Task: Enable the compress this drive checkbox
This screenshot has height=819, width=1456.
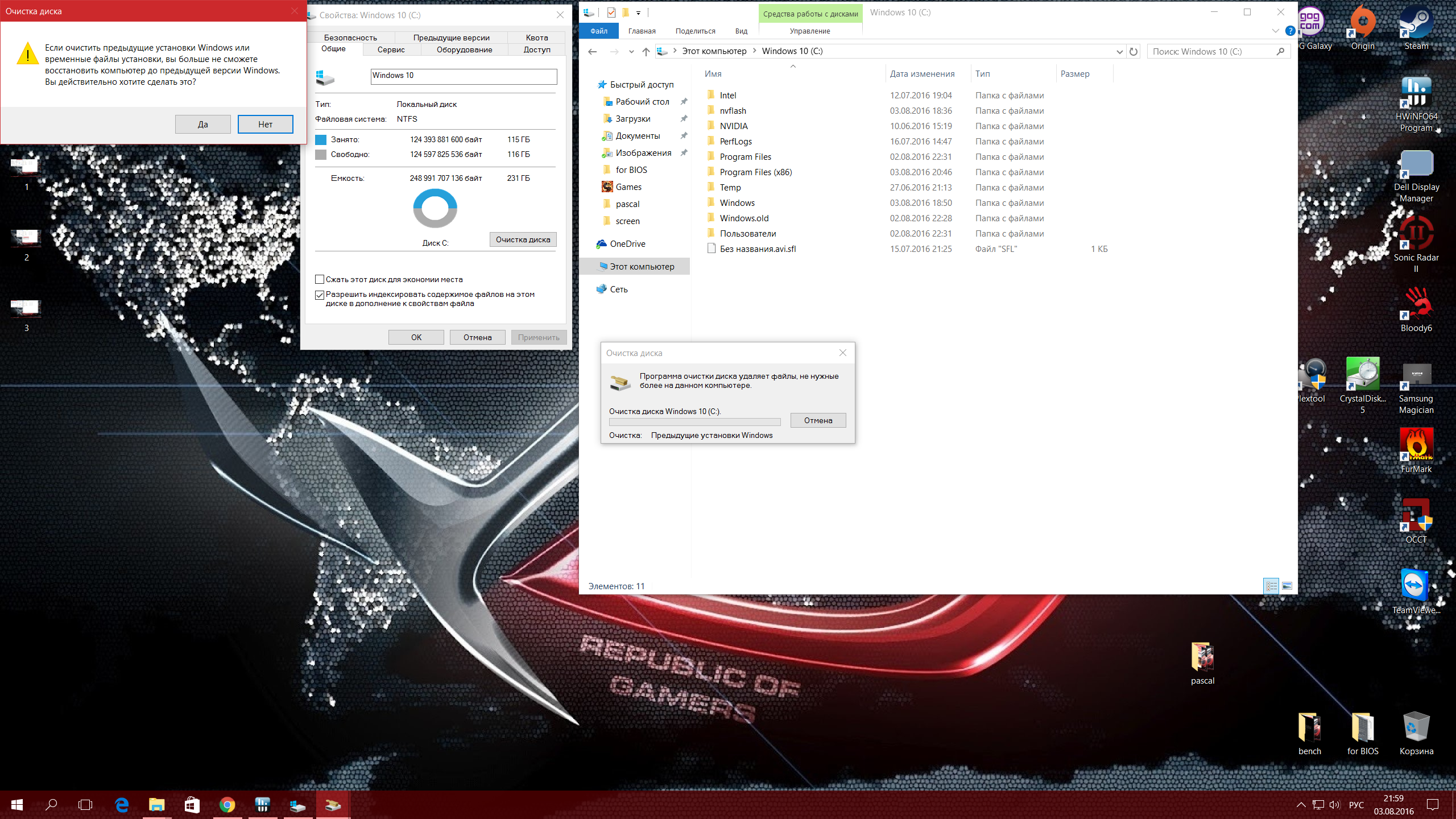Action: pos(320,279)
